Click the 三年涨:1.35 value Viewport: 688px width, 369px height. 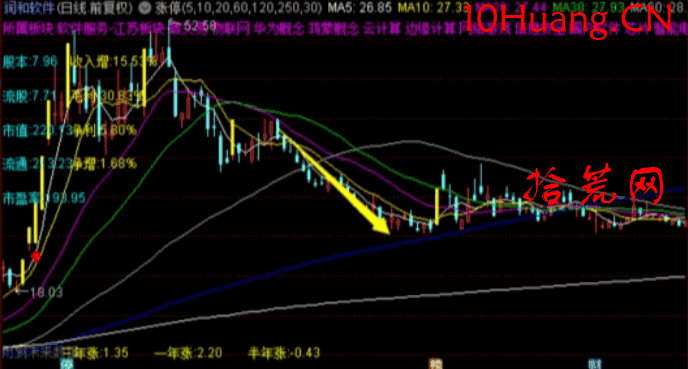click(95, 353)
